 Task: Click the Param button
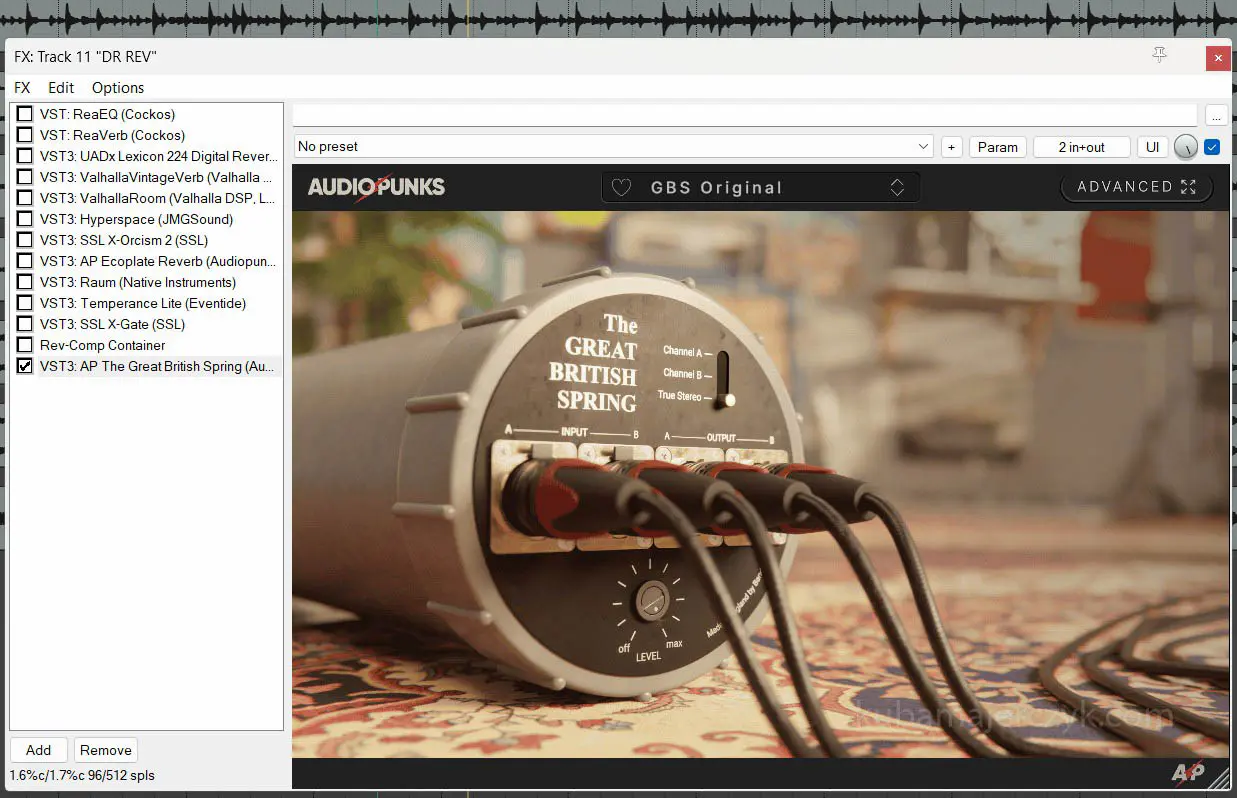997,147
